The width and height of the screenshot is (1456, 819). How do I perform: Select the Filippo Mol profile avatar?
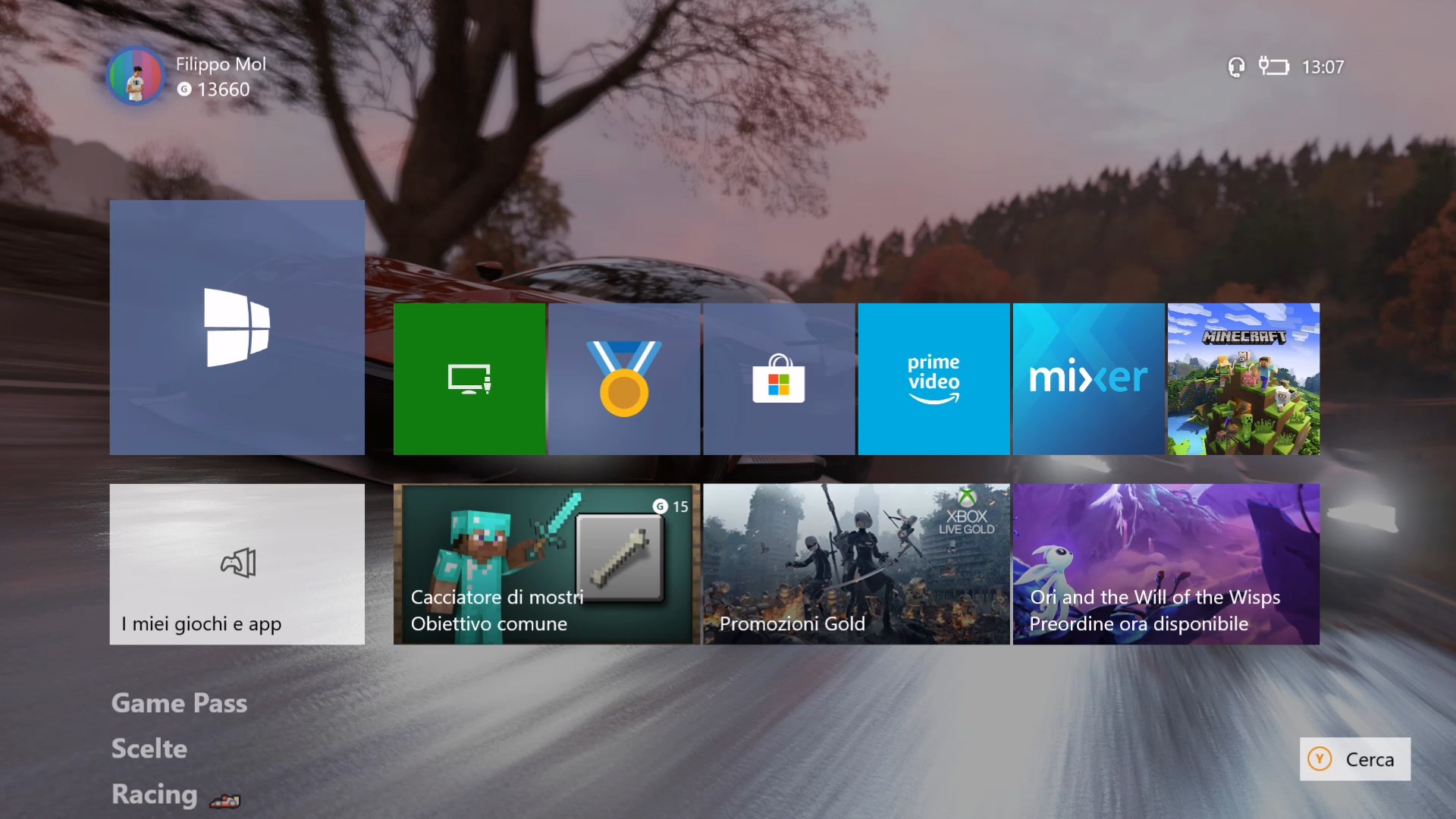(136, 76)
